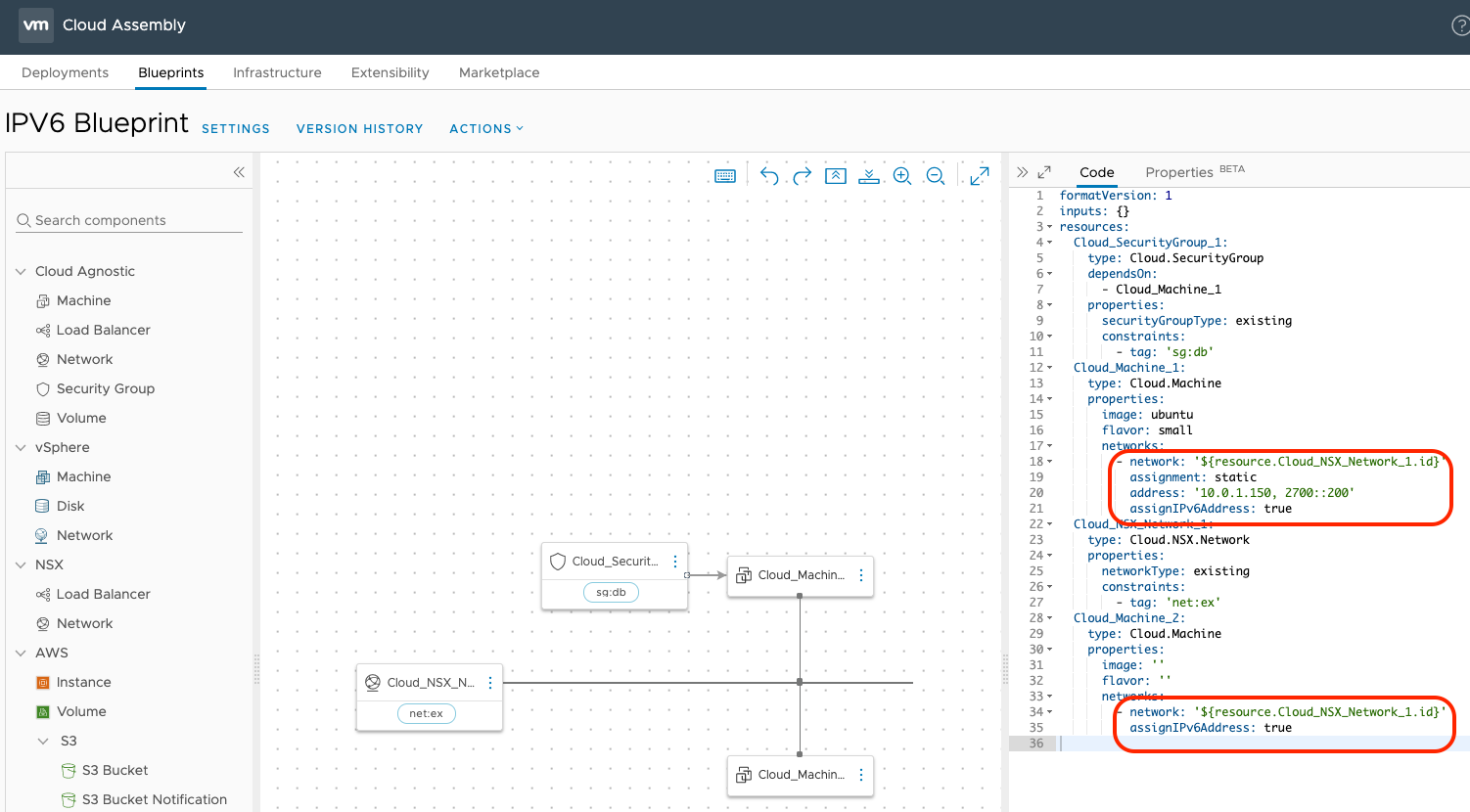Fold the resources block at line 3
1470x812 pixels.
coord(1050,227)
